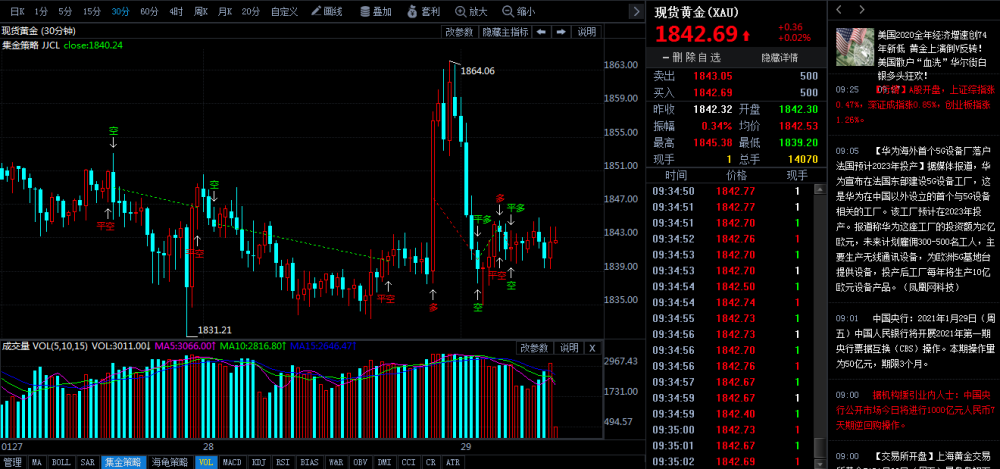Expand the toolbar using the right chevron

click(x=636, y=11)
